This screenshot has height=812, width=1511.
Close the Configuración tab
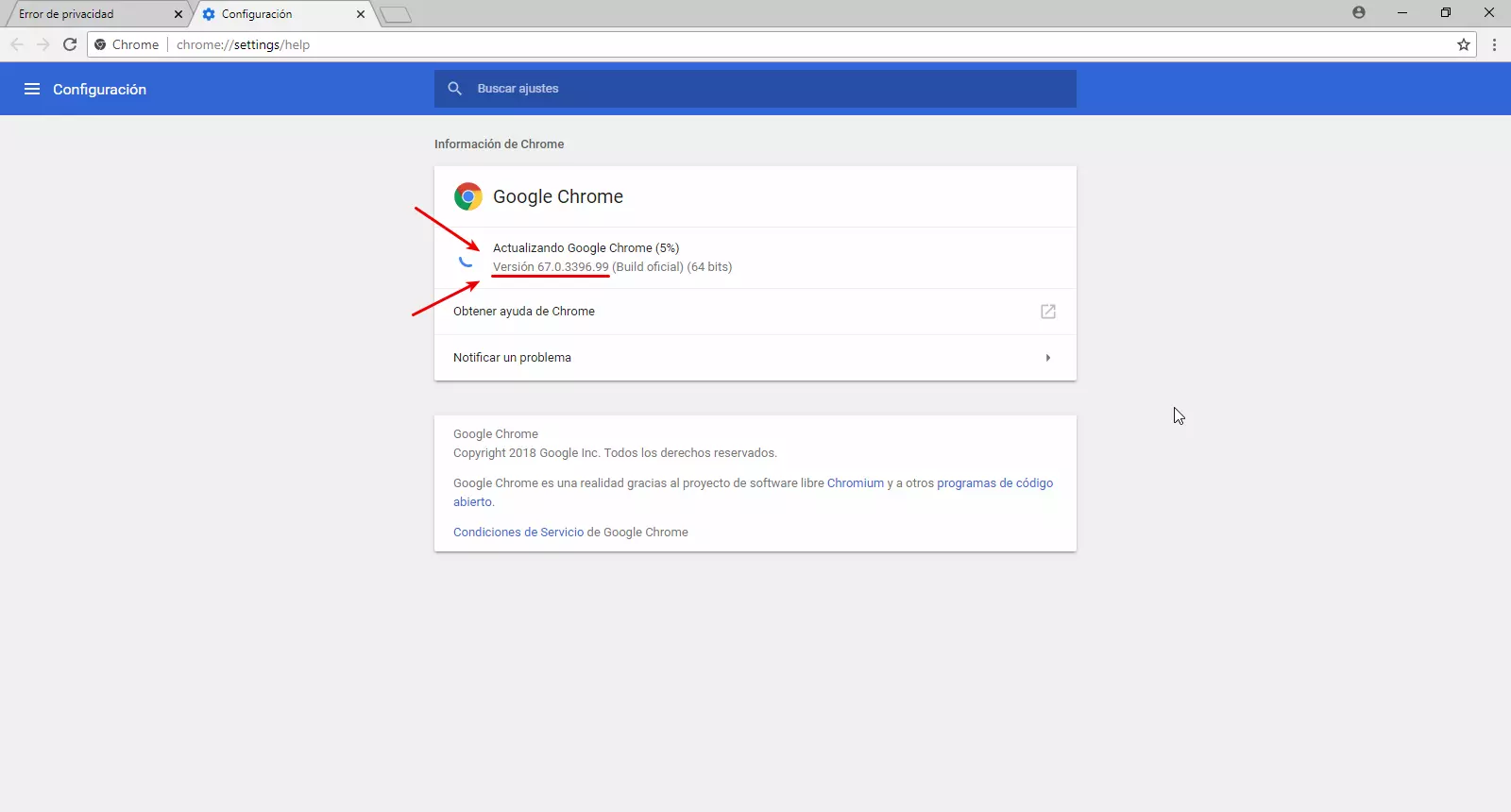[361, 14]
